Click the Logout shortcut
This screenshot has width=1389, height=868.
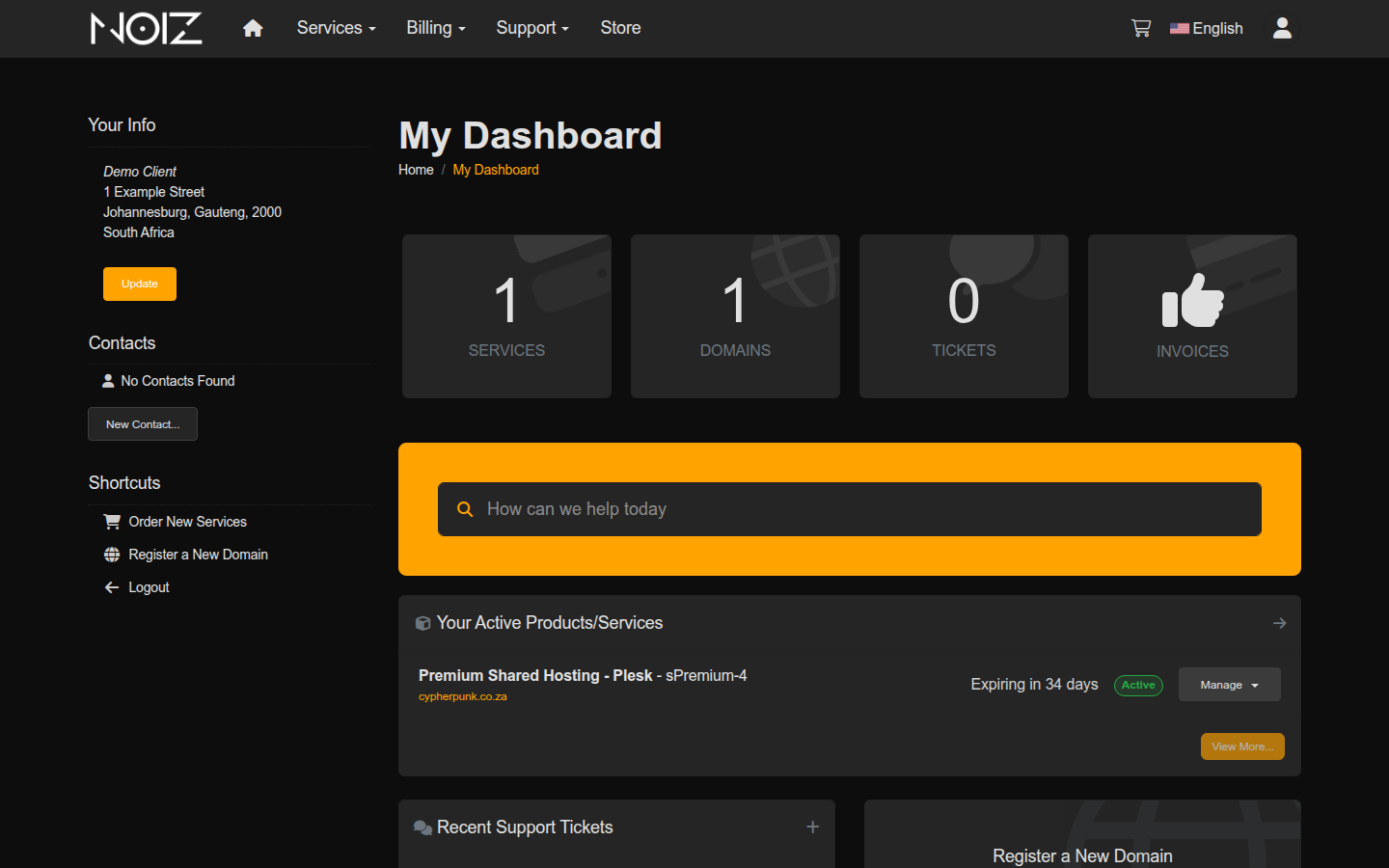coord(149,587)
